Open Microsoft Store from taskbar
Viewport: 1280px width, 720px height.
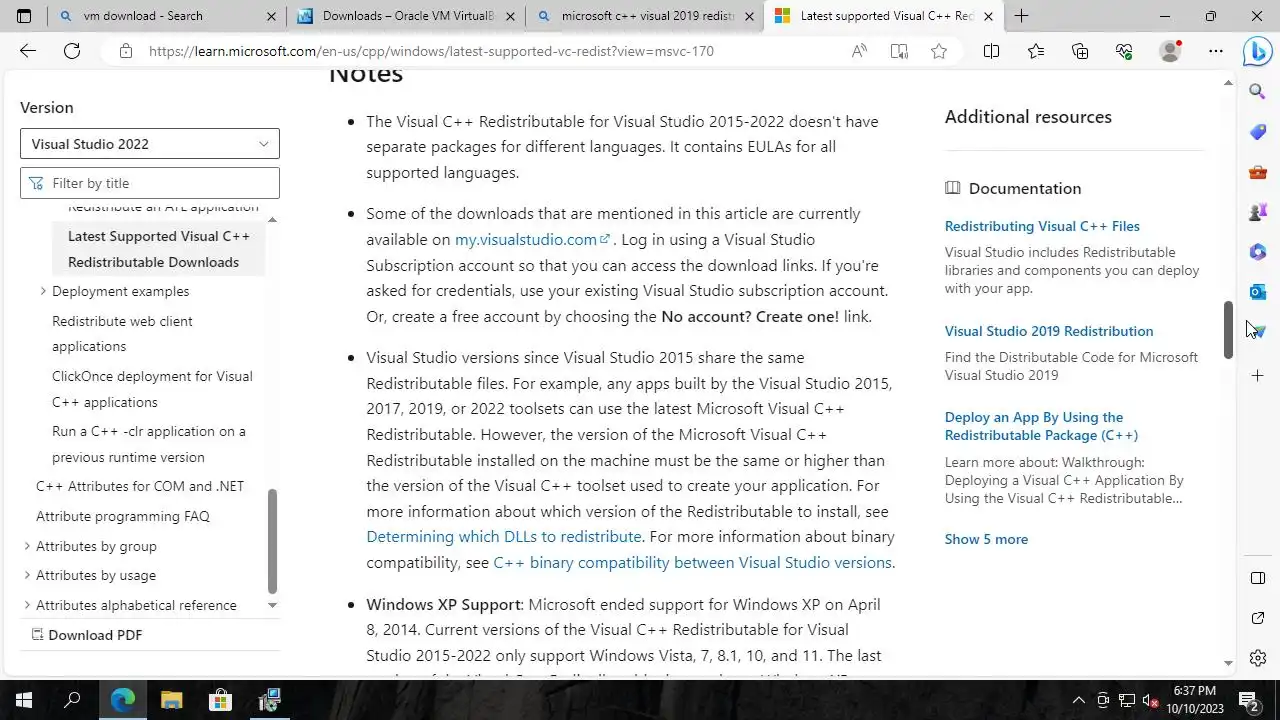[x=220, y=700]
